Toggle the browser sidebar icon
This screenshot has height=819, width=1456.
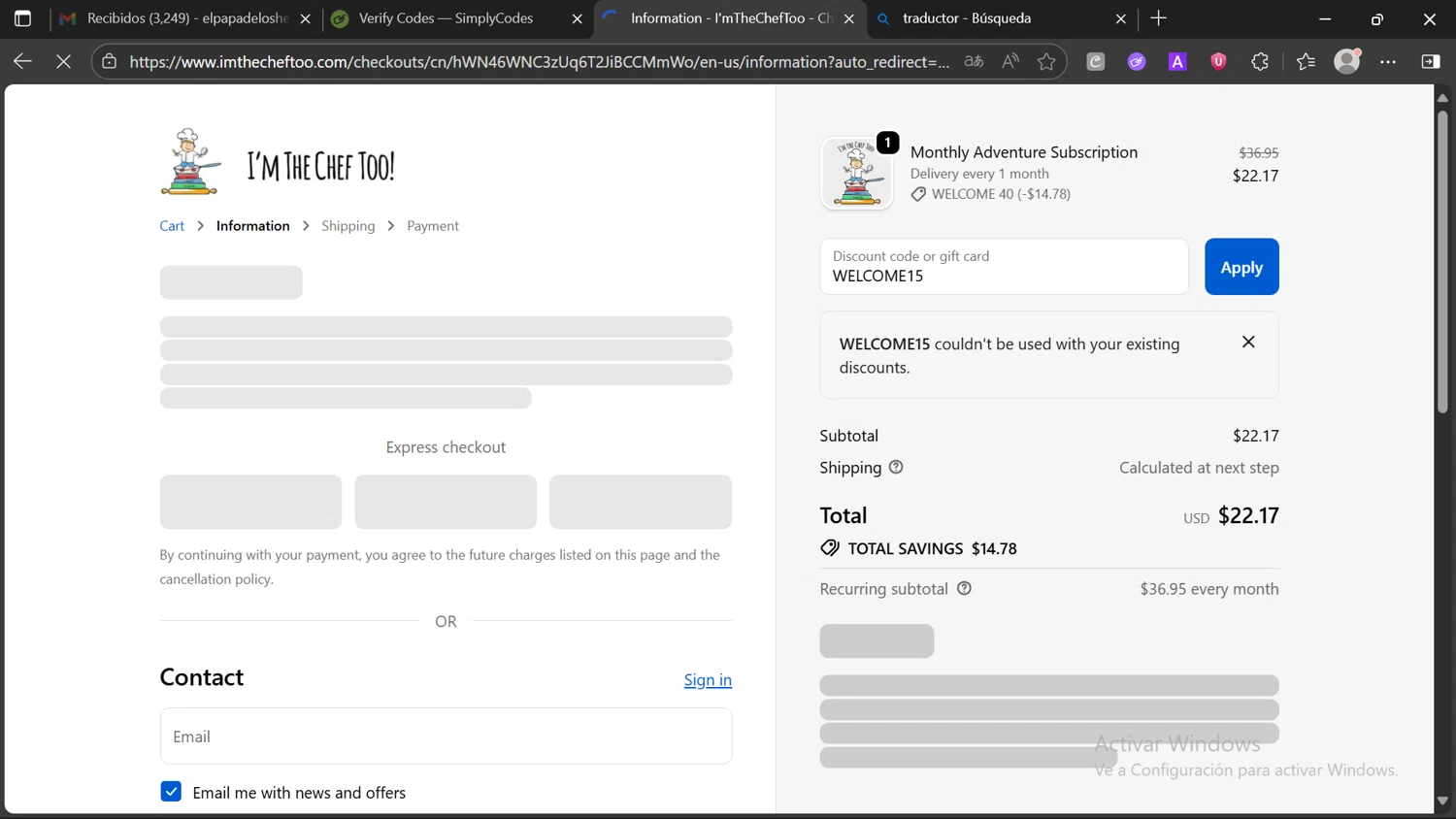coord(1431,61)
